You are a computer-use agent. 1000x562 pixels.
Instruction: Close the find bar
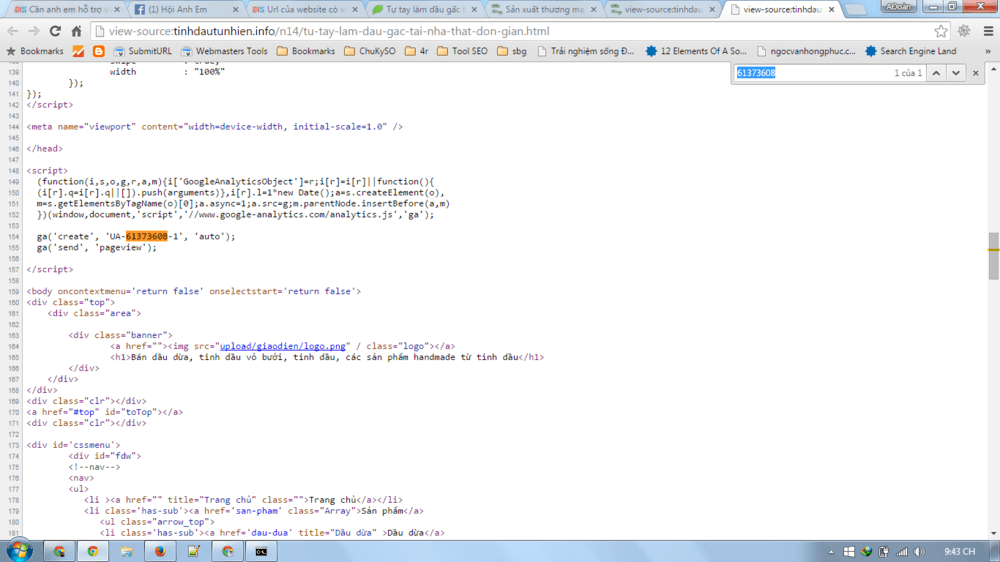(x=975, y=73)
